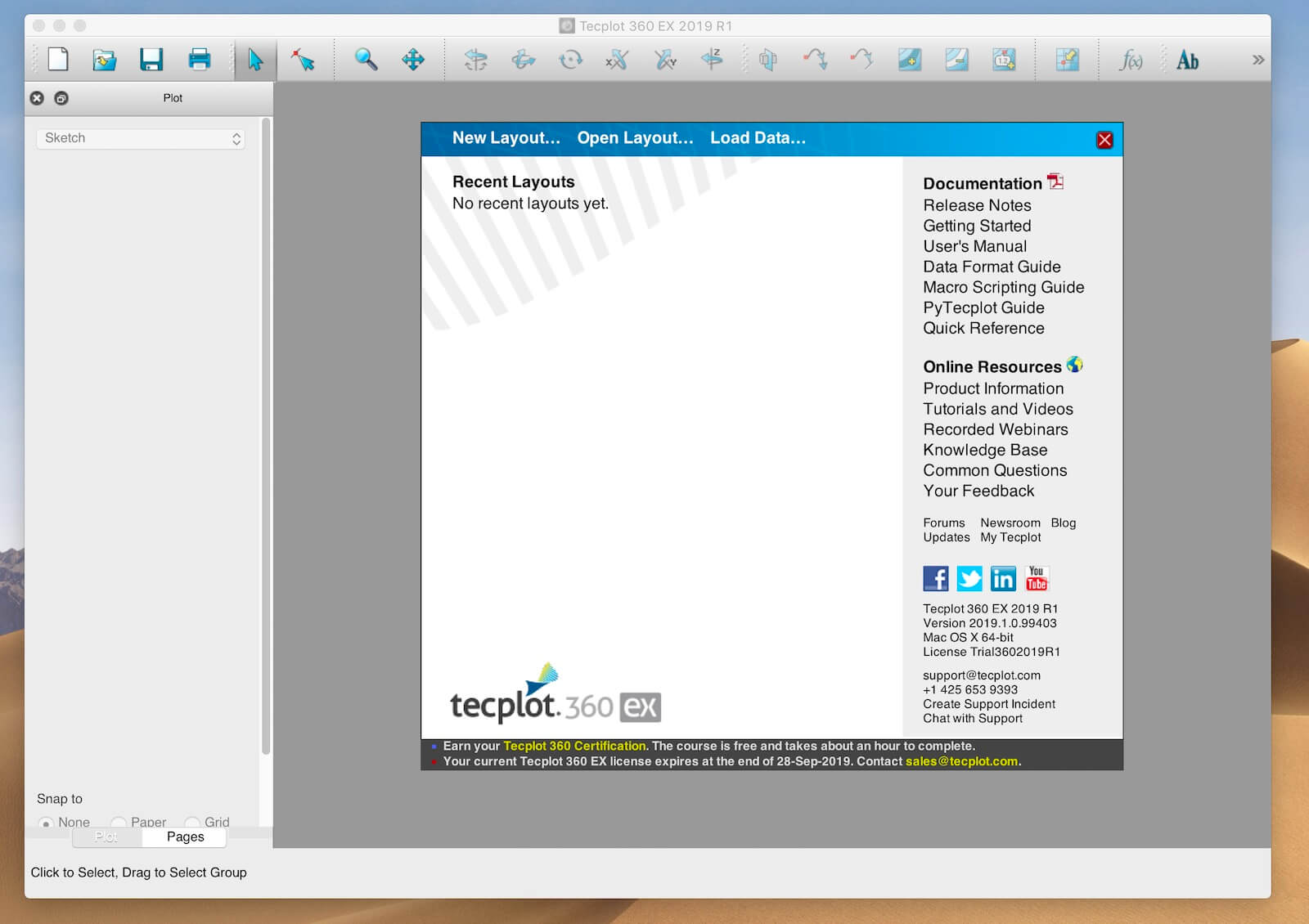This screenshot has height=924, width=1309.
Task: Open the User's Manual link
Action: point(974,246)
